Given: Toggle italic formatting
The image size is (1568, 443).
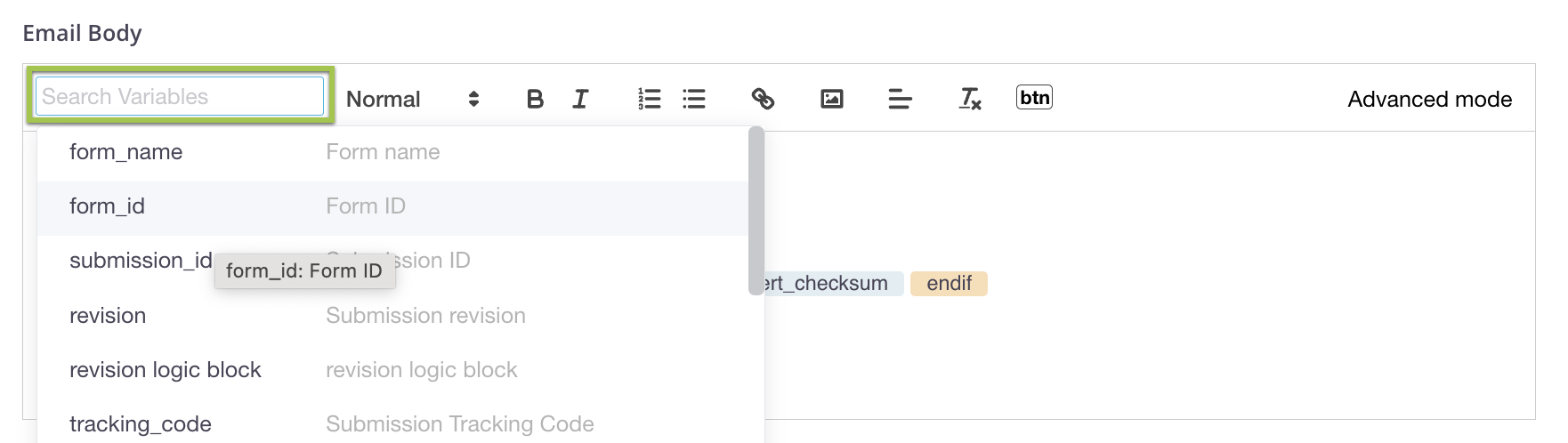Looking at the screenshot, I should point(580,99).
